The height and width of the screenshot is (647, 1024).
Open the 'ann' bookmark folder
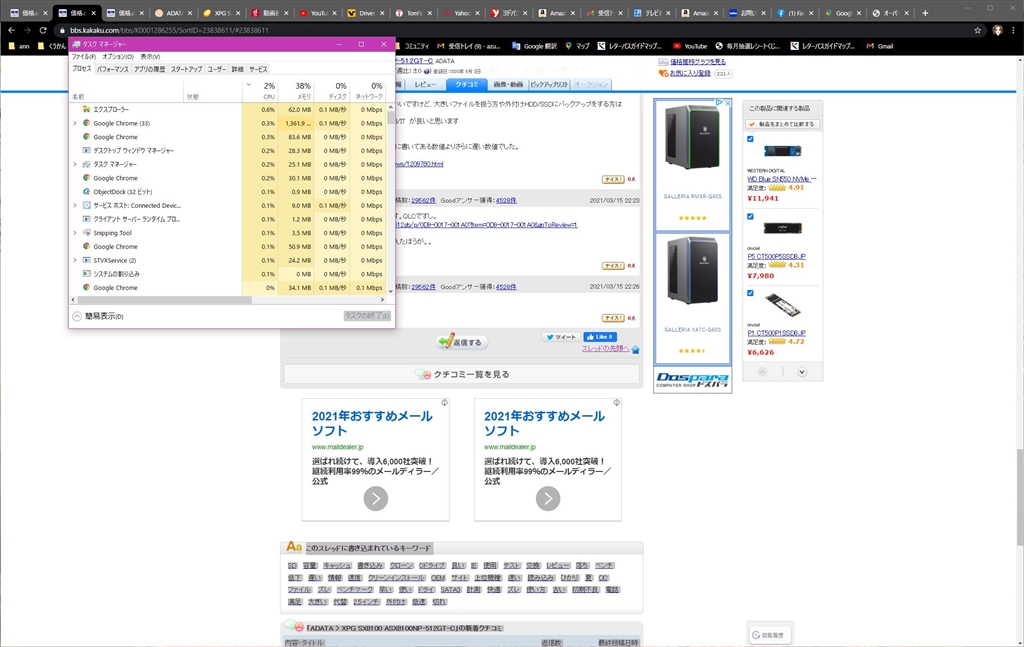pos(20,46)
